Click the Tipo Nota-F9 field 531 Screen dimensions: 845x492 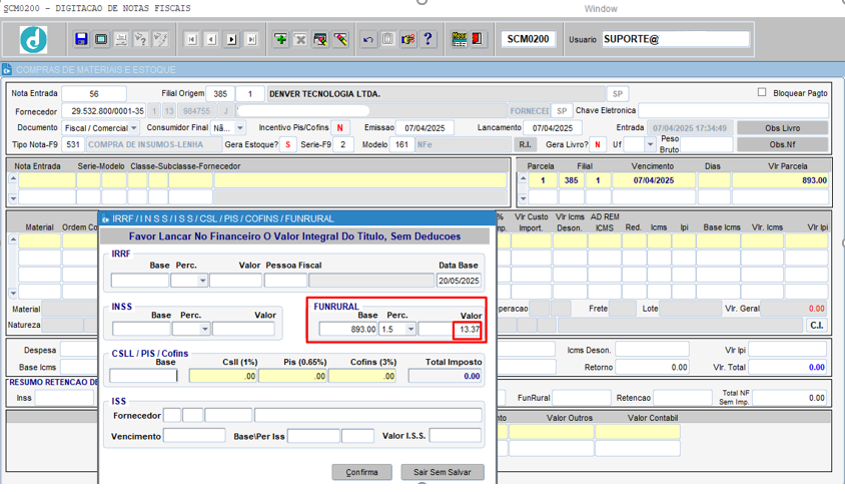point(72,144)
